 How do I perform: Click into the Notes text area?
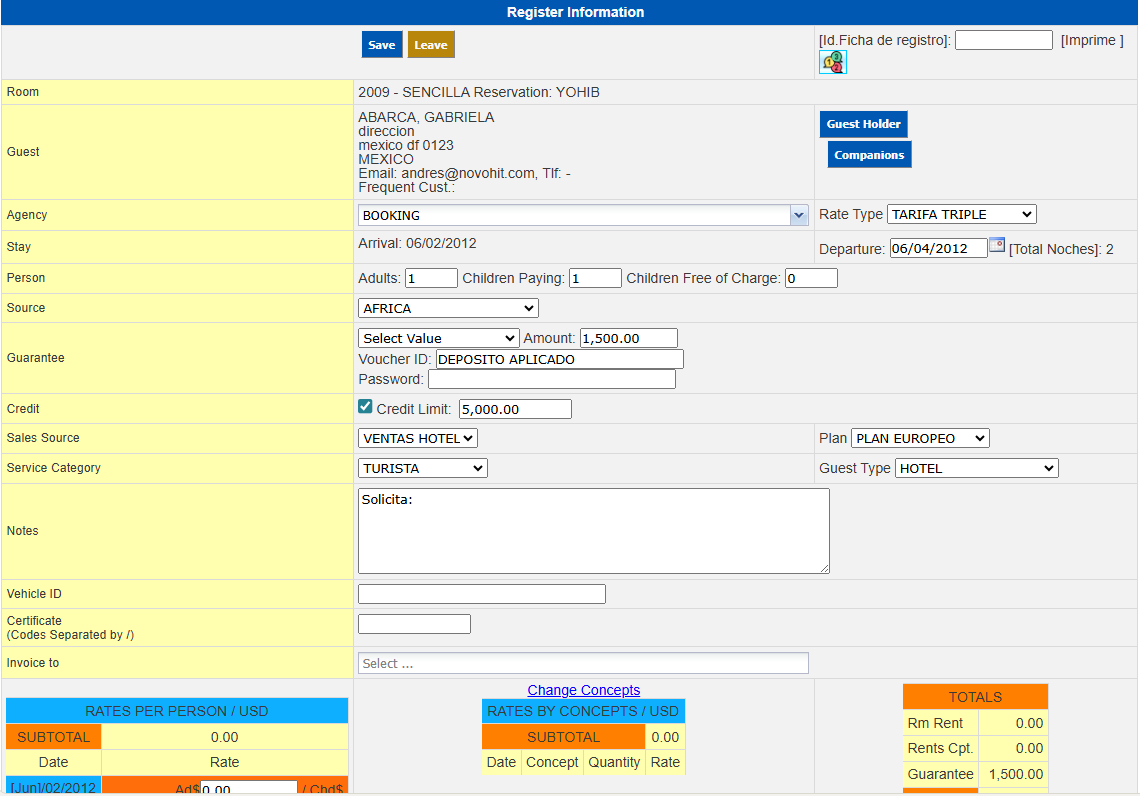point(593,530)
